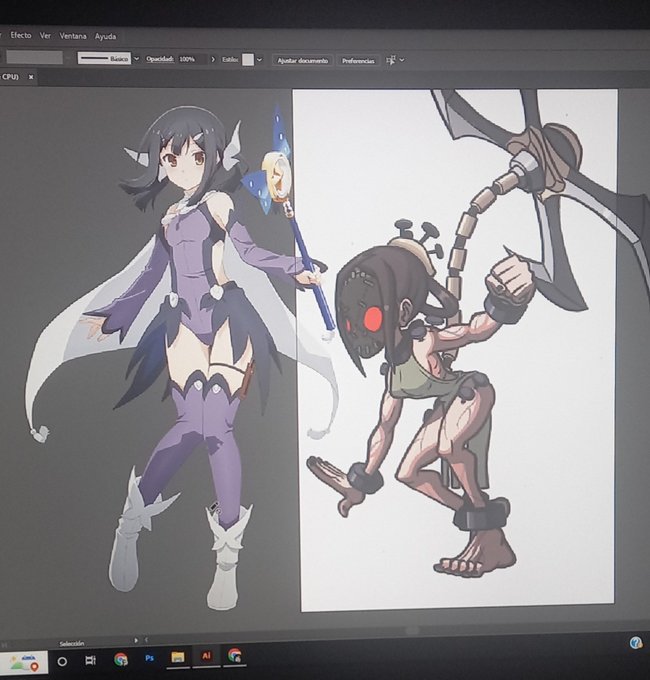
Task: Open the Efecto menu
Action: pos(21,35)
